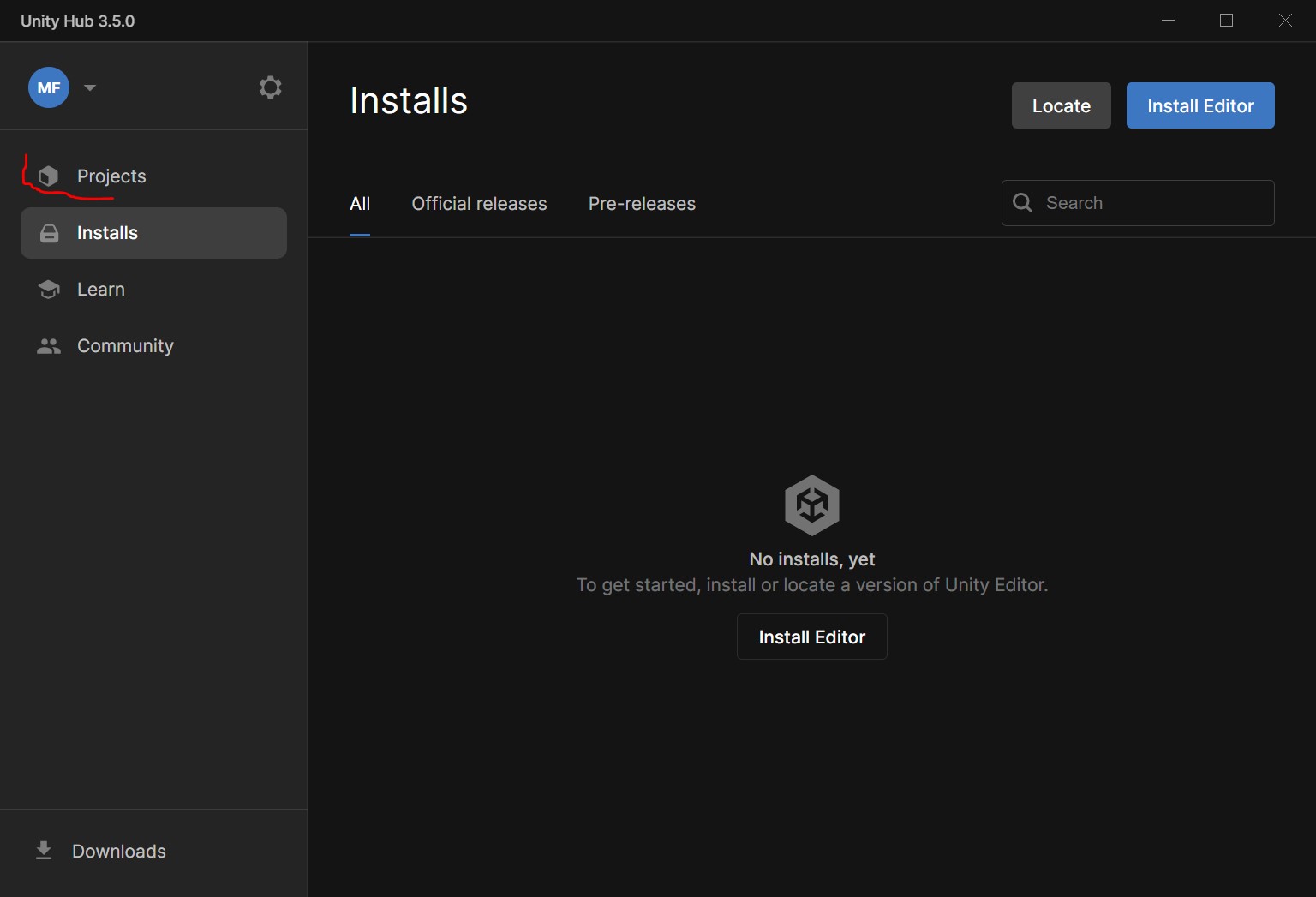Select the Projects cube icon in sidebar
Viewport: 1316px width, 897px height.
[x=49, y=176]
